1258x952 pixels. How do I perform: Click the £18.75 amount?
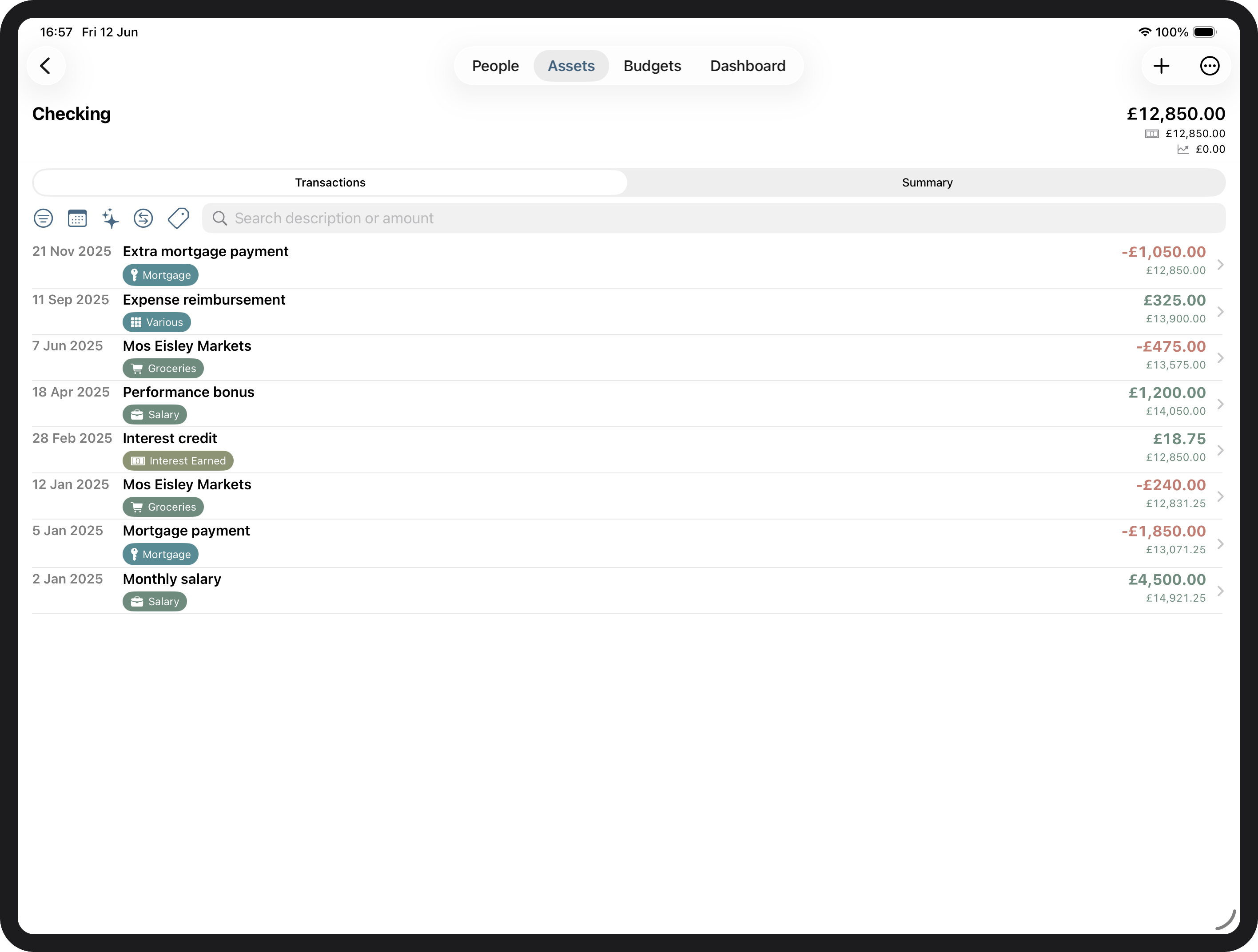point(1179,439)
